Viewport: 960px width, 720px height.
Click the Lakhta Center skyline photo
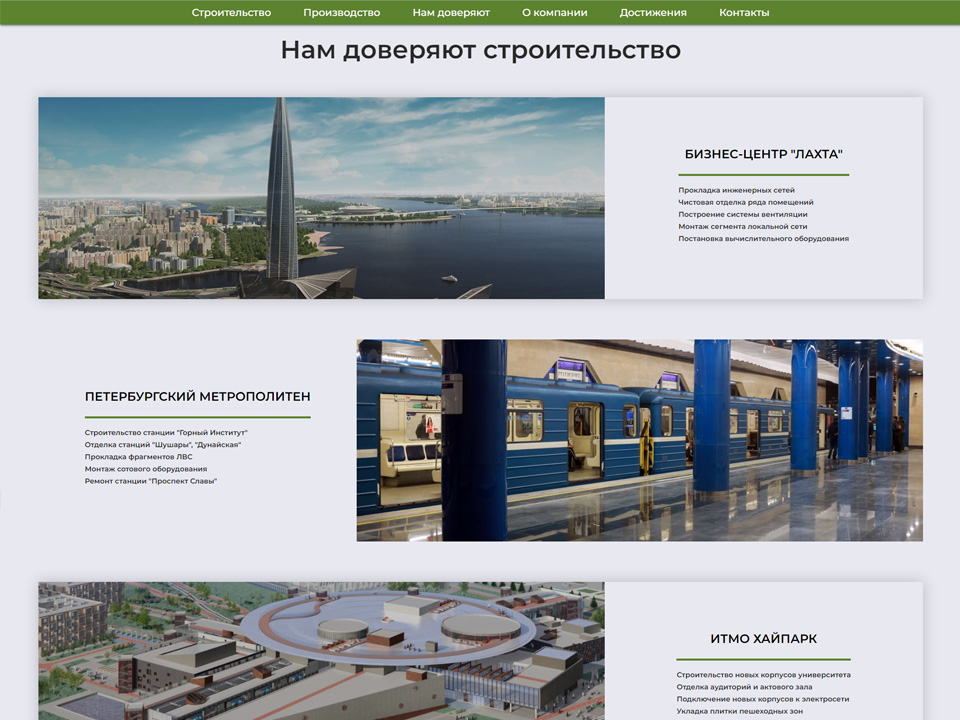(x=321, y=198)
